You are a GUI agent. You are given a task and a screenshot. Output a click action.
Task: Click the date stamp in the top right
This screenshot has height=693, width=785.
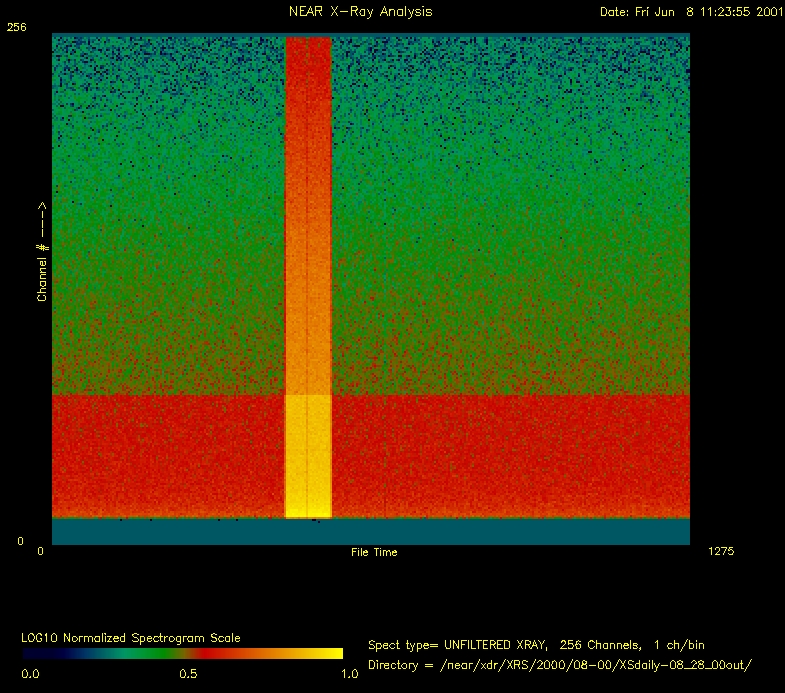[x=690, y=12]
